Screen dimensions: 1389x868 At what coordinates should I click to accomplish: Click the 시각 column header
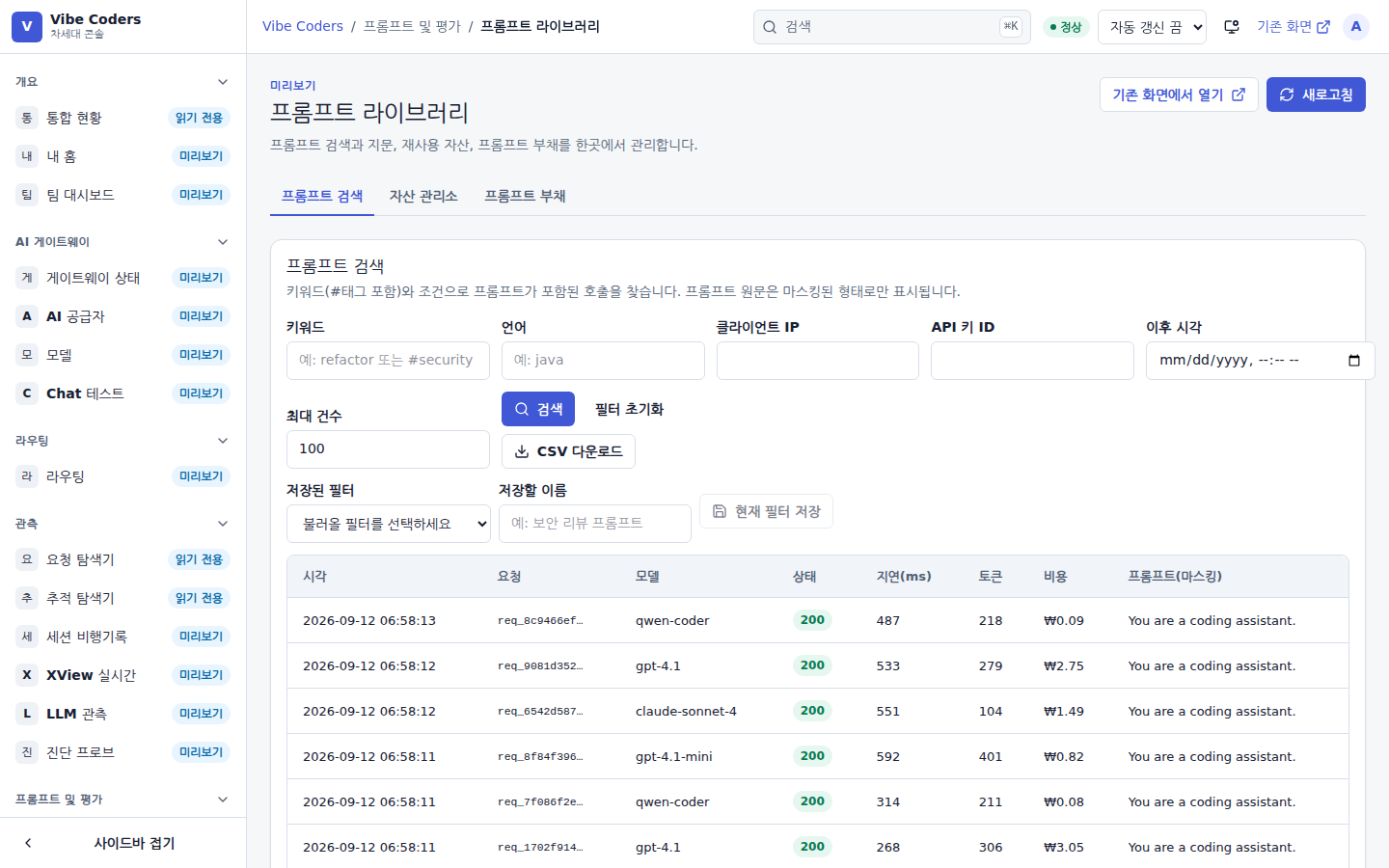[x=314, y=576]
